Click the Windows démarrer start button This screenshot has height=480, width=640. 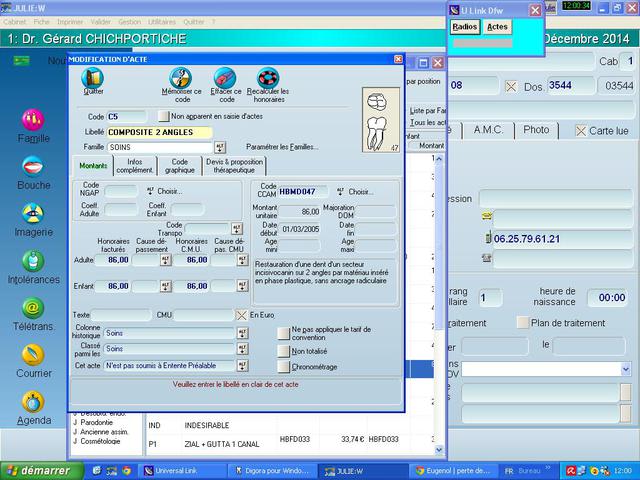tap(36, 470)
